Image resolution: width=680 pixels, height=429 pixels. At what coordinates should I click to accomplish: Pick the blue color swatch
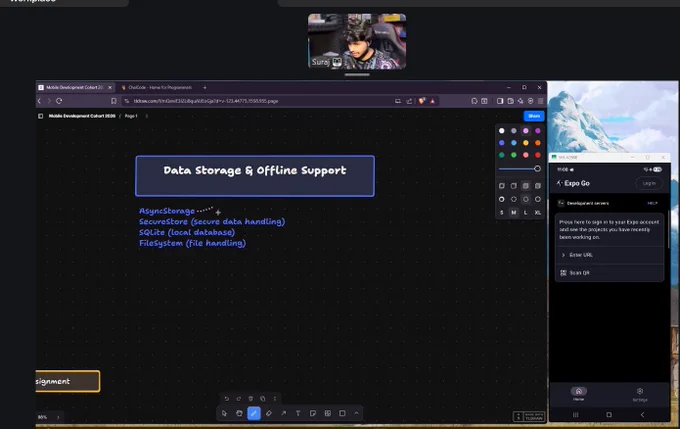(x=502, y=143)
